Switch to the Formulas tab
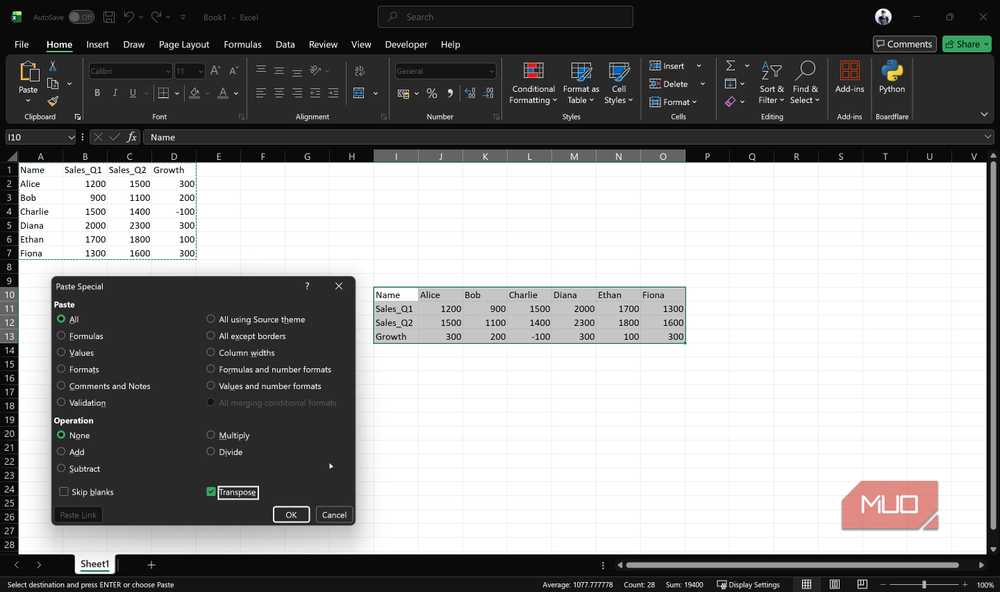1000x592 pixels. click(x=242, y=44)
